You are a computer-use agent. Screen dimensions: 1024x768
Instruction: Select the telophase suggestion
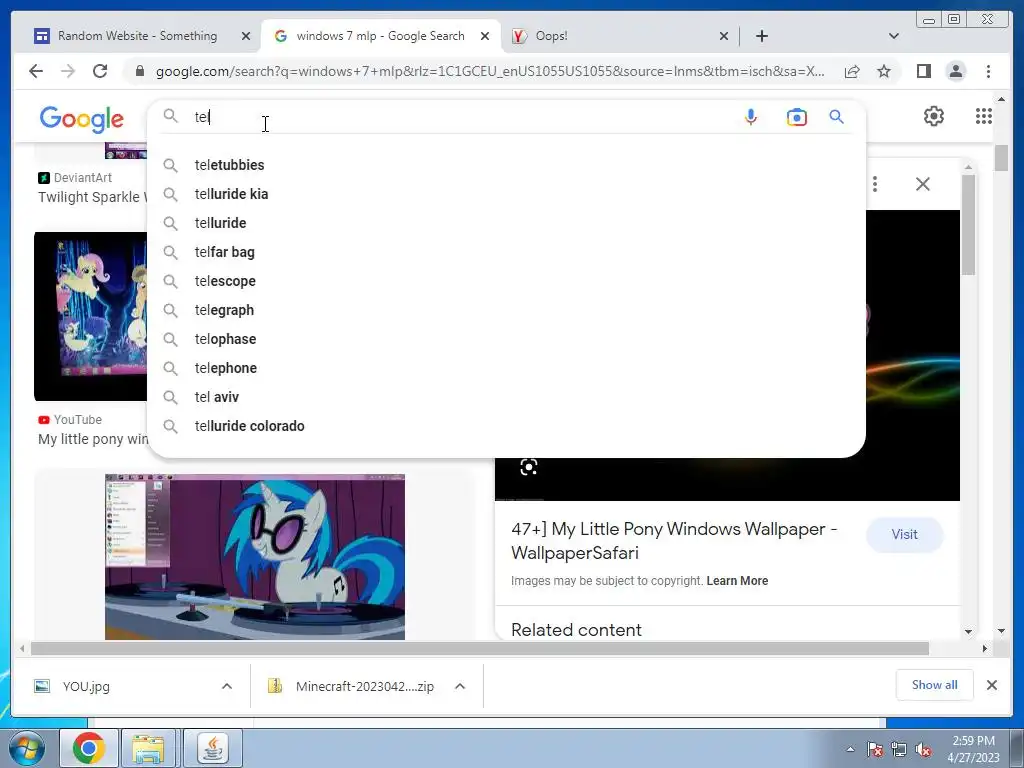[506, 339]
